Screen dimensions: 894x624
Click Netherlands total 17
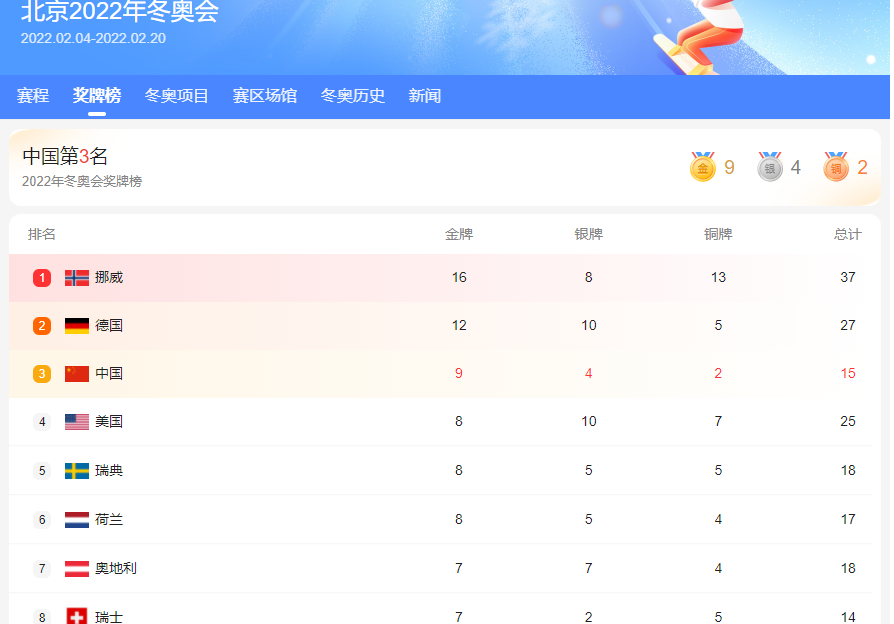coord(848,519)
